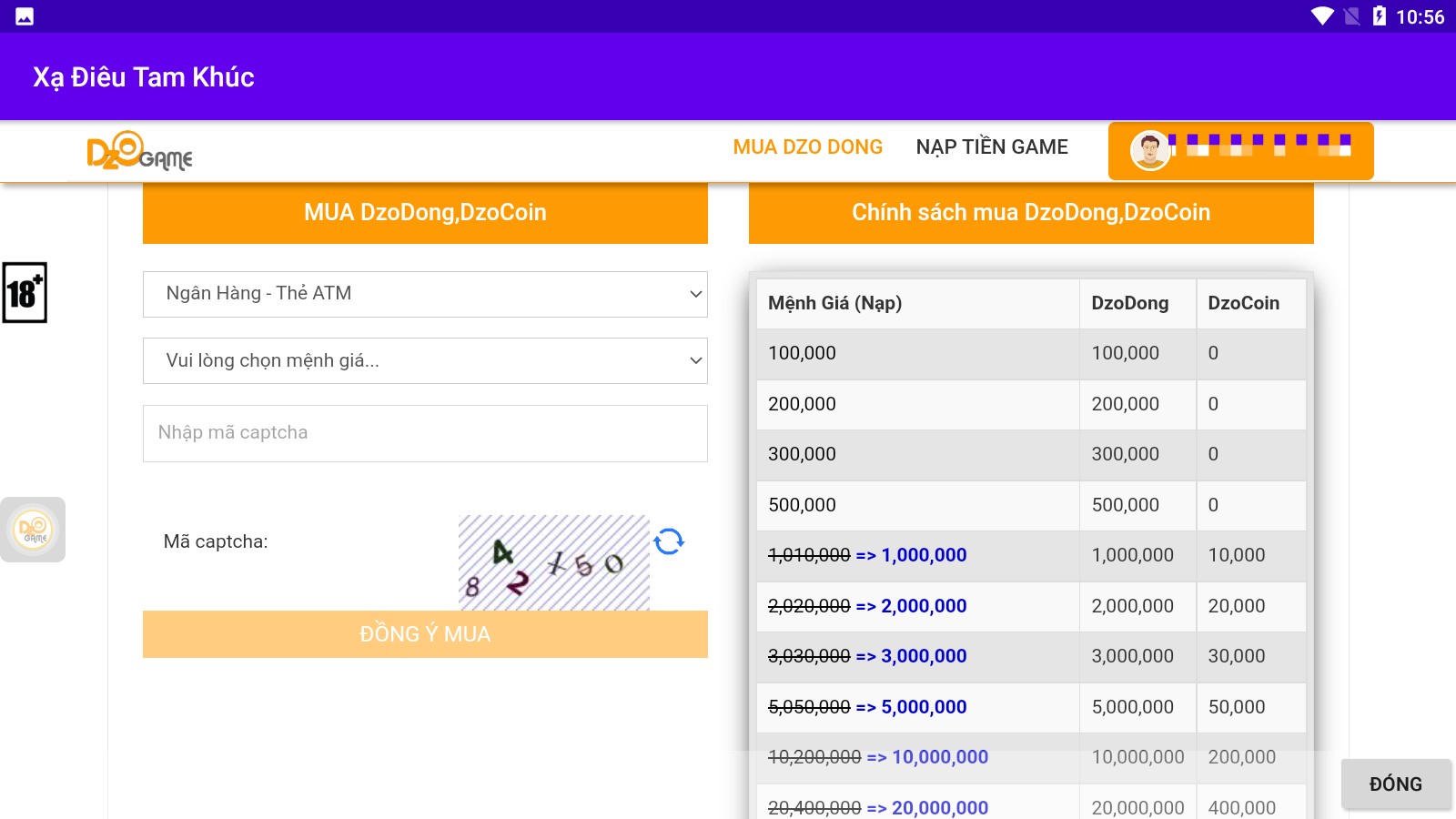This screenshot has height=819, width=1456.
Task: Open the Ngân Hàng - Thẻ ATM payment dropdown
Action: 425,294
